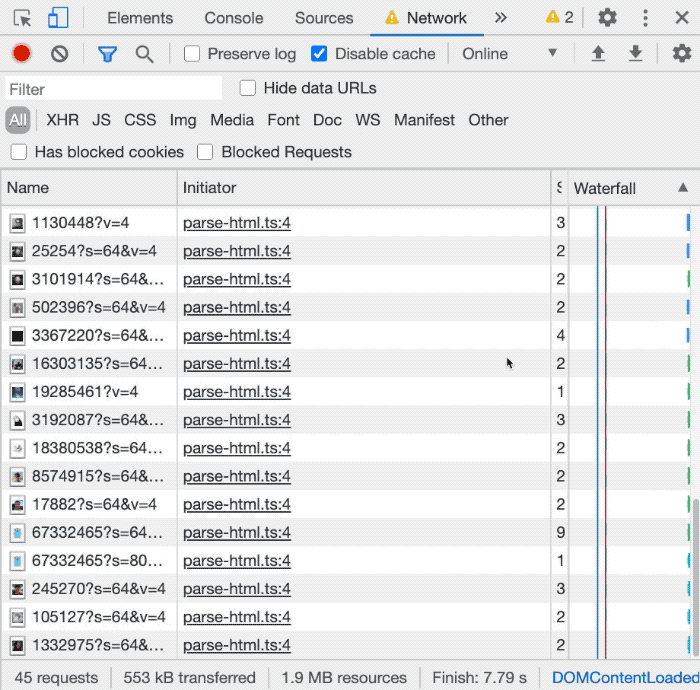
Task: Open the Online throttling dropdown
Action: pyautogui.click(x=510, y=54)
